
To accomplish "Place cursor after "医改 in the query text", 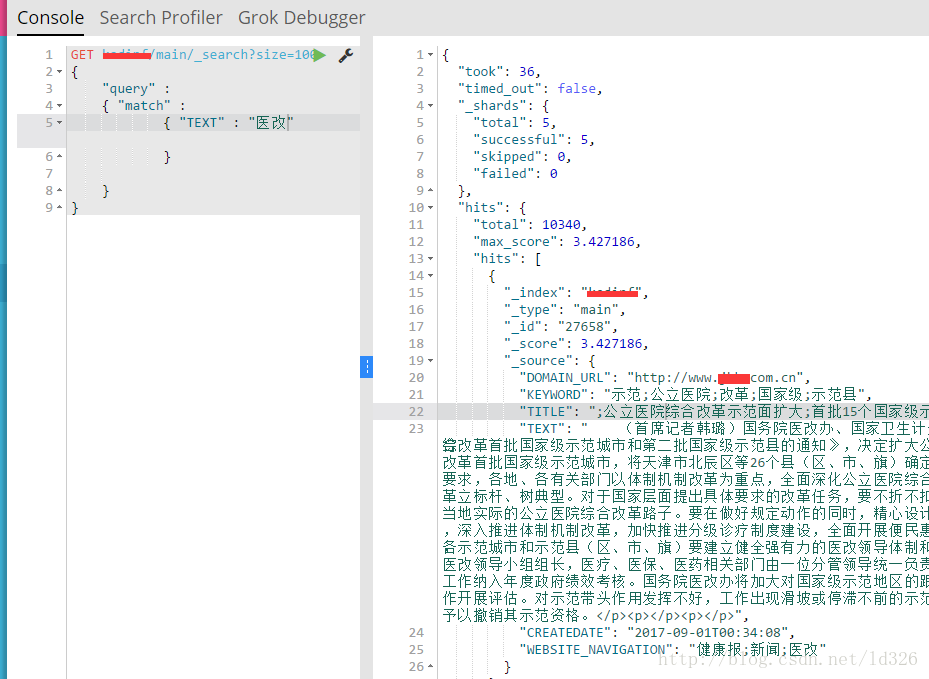I will pyautogui.click(x=289, y=123).
